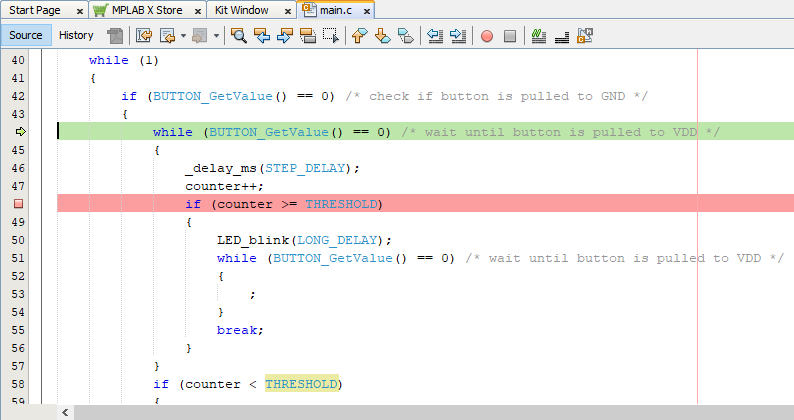Click Find Previous Occurrence arrow icon
The width and height of the screenshot is (794, 420).
point(263,36)
